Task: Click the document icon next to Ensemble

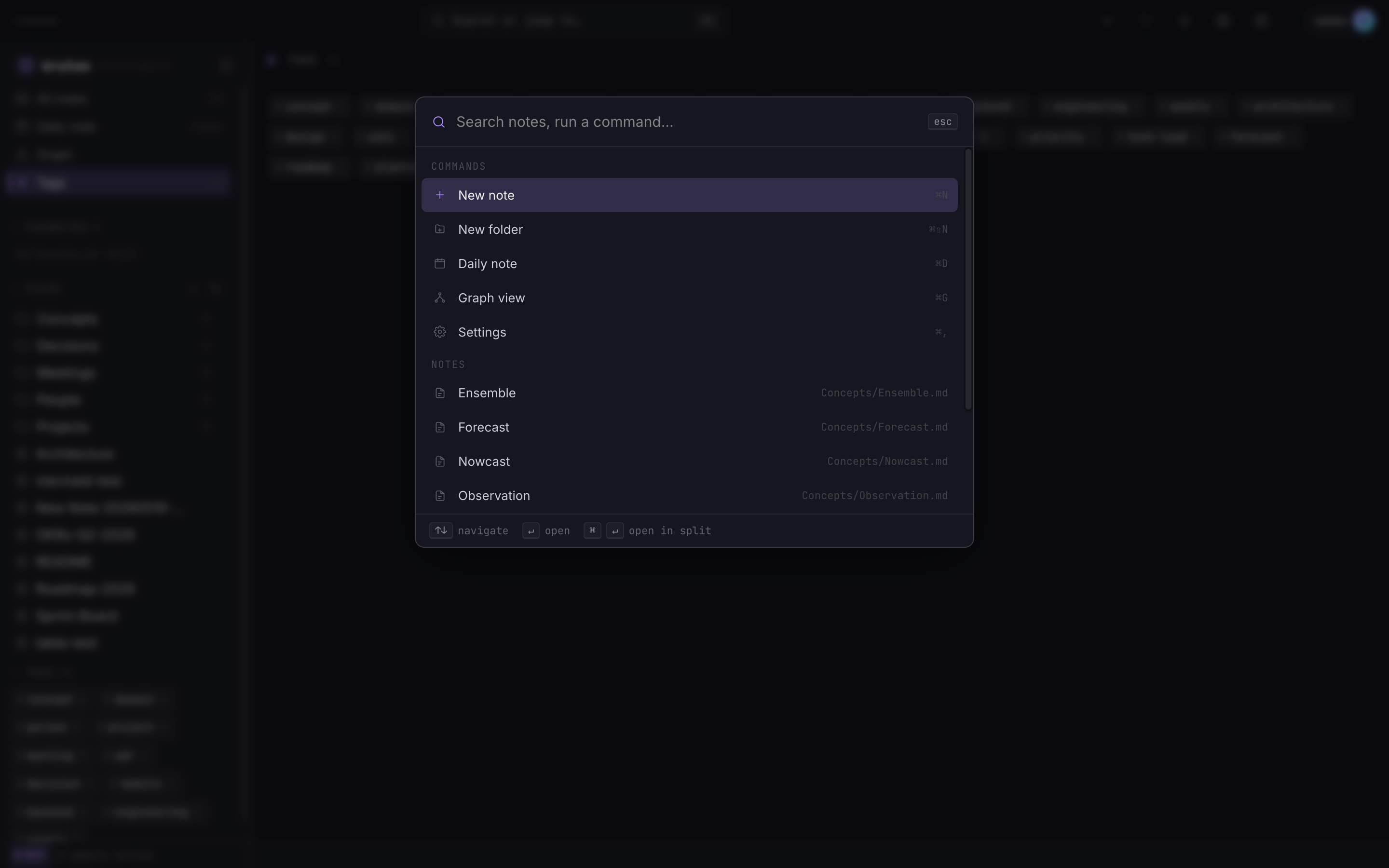Action: point(440,393)
